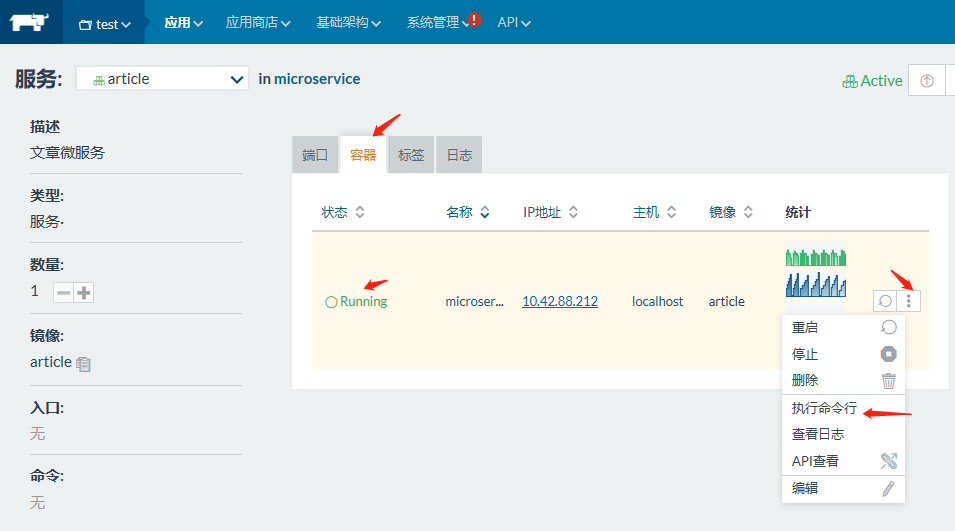Open the 应用 menu
Viewport: 955px width, 531px height.
coord(183,23)
